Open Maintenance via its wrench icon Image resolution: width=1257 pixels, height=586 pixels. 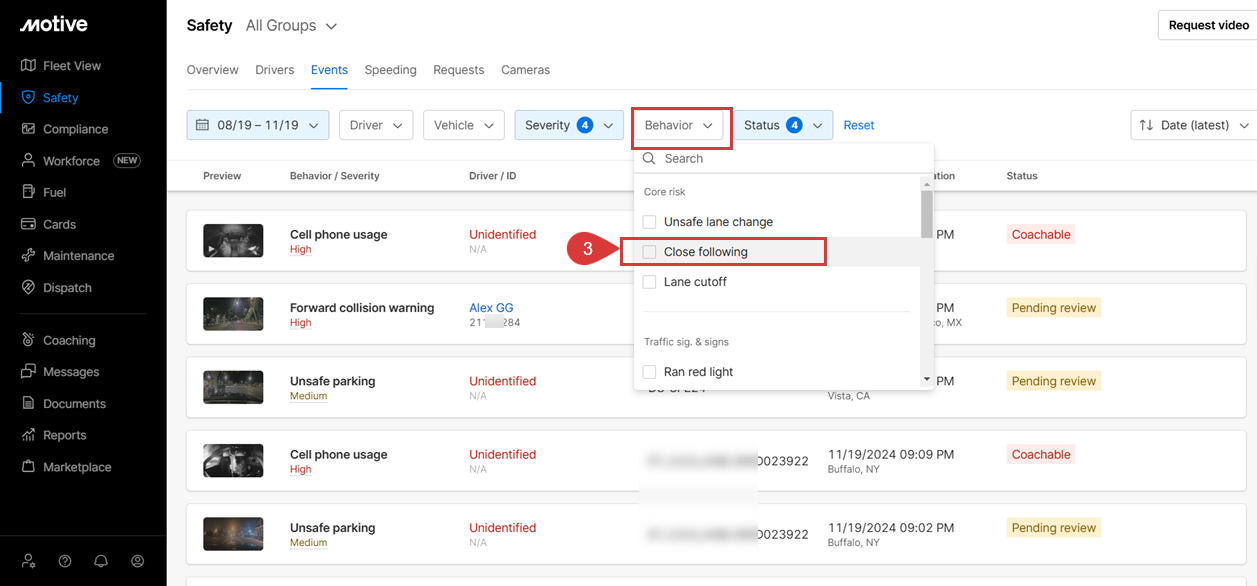[28, 256]
